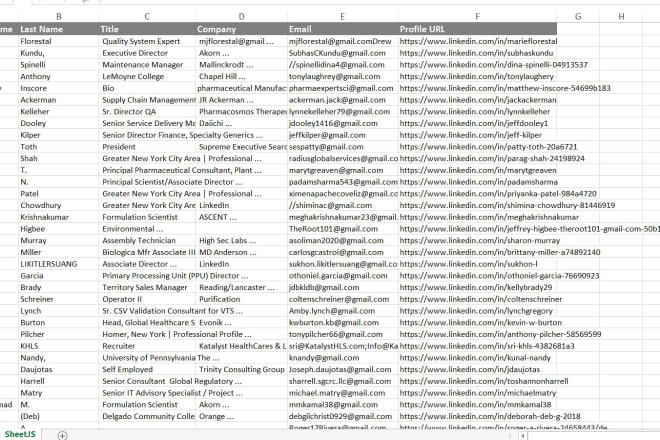Select the Inscore last name cell

coord(59,88)
